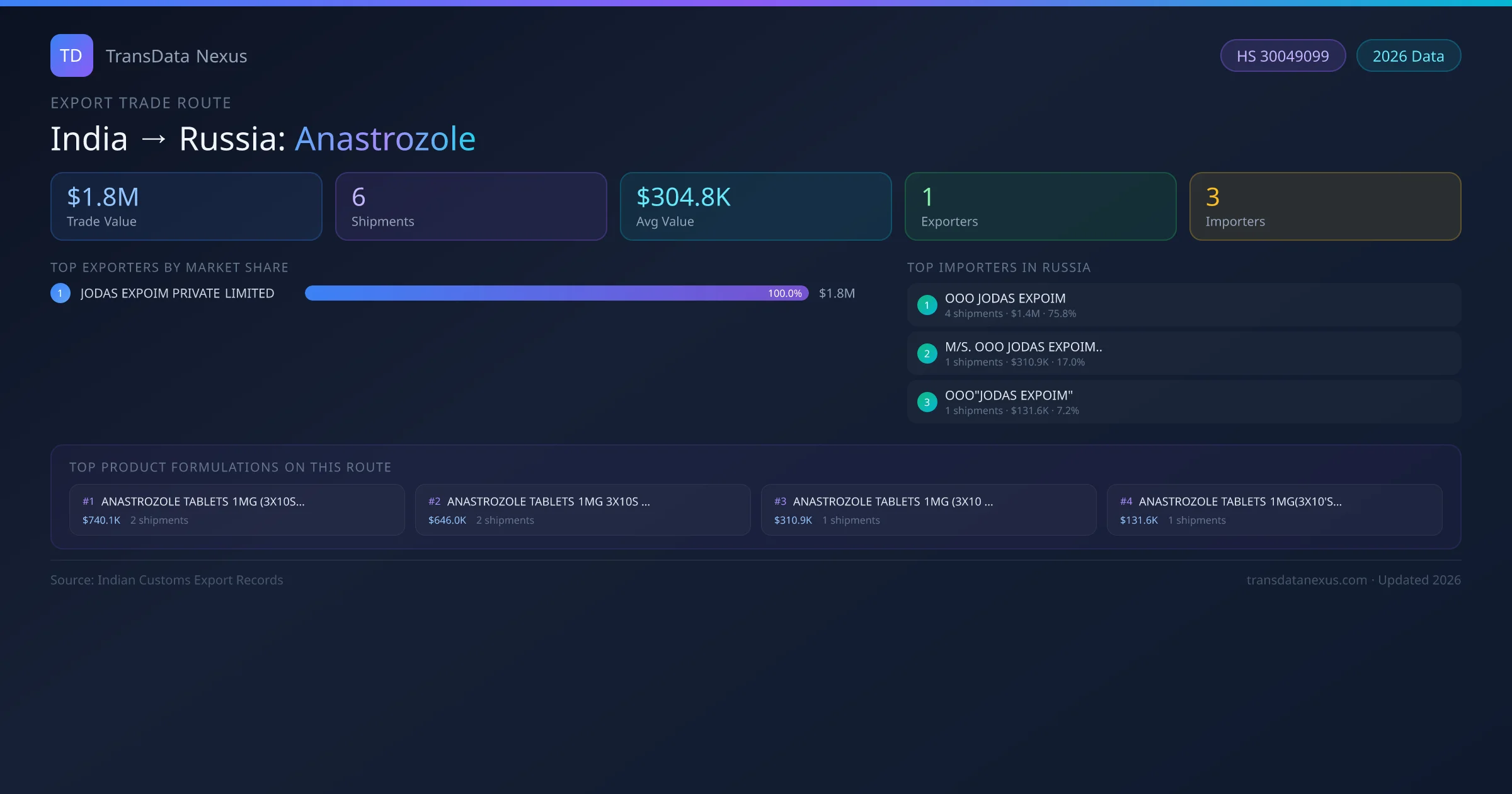The height and width of the screenshot is (794, 1512).
Task: Click rank 2 badge for M/S. OOO JODAS EXPOIM
Action: coord(927,354)
